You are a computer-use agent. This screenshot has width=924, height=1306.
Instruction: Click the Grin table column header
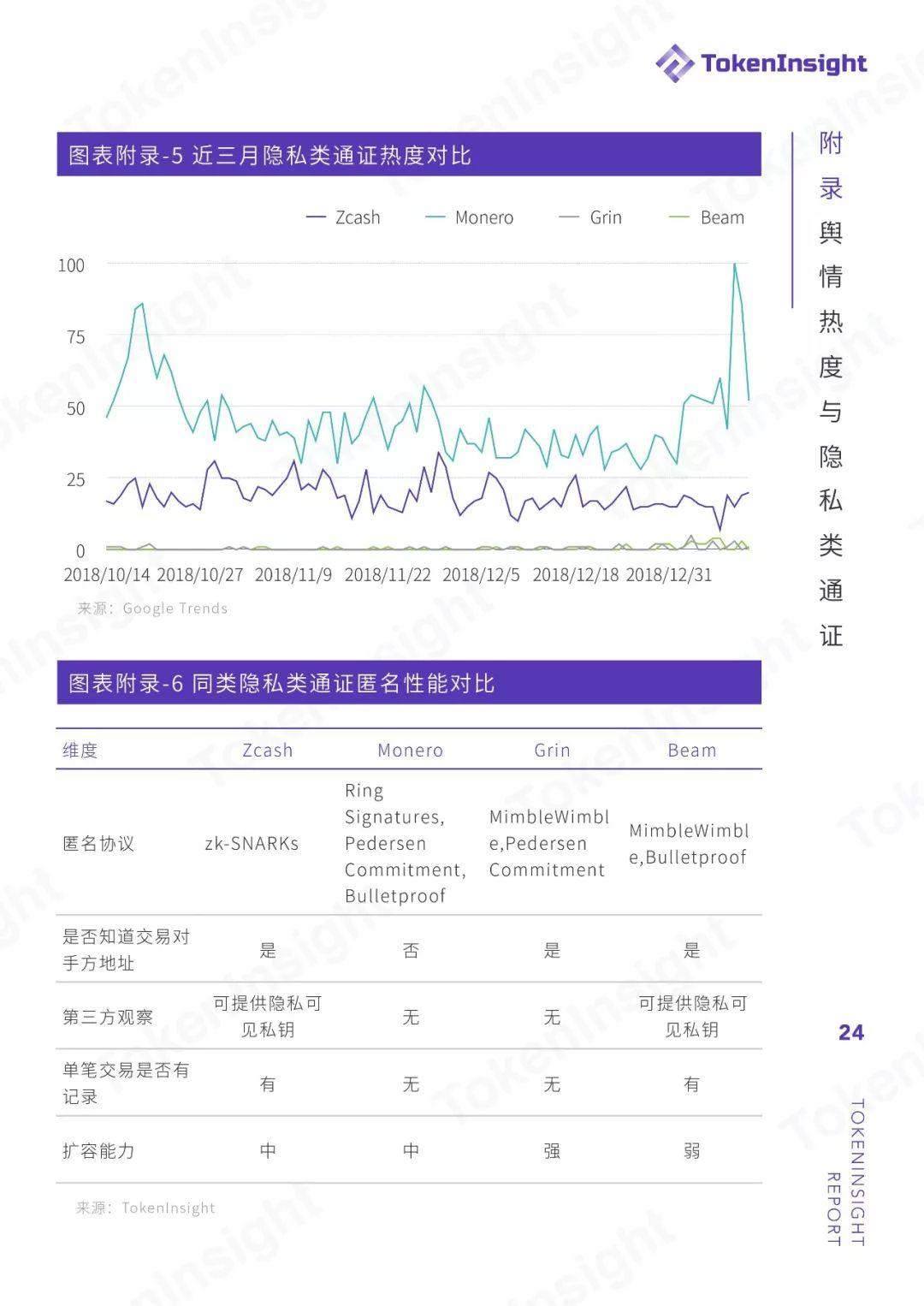pos(552,751)
